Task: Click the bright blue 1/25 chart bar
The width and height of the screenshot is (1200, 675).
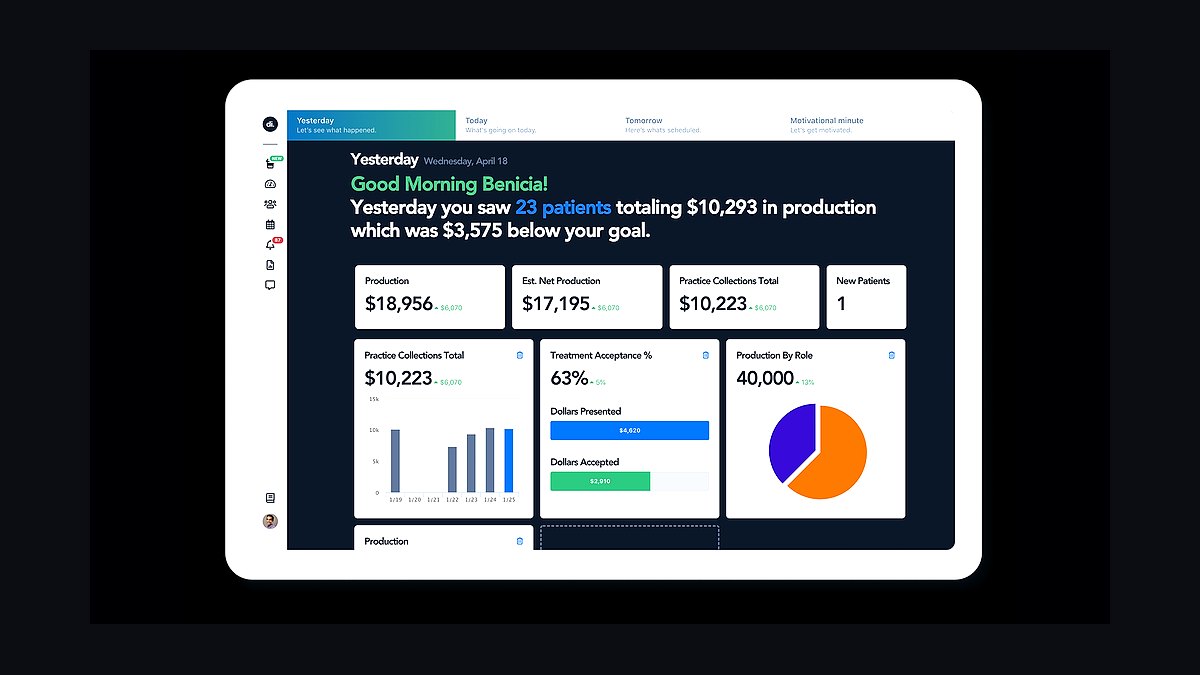Action: tap(509, 461)
